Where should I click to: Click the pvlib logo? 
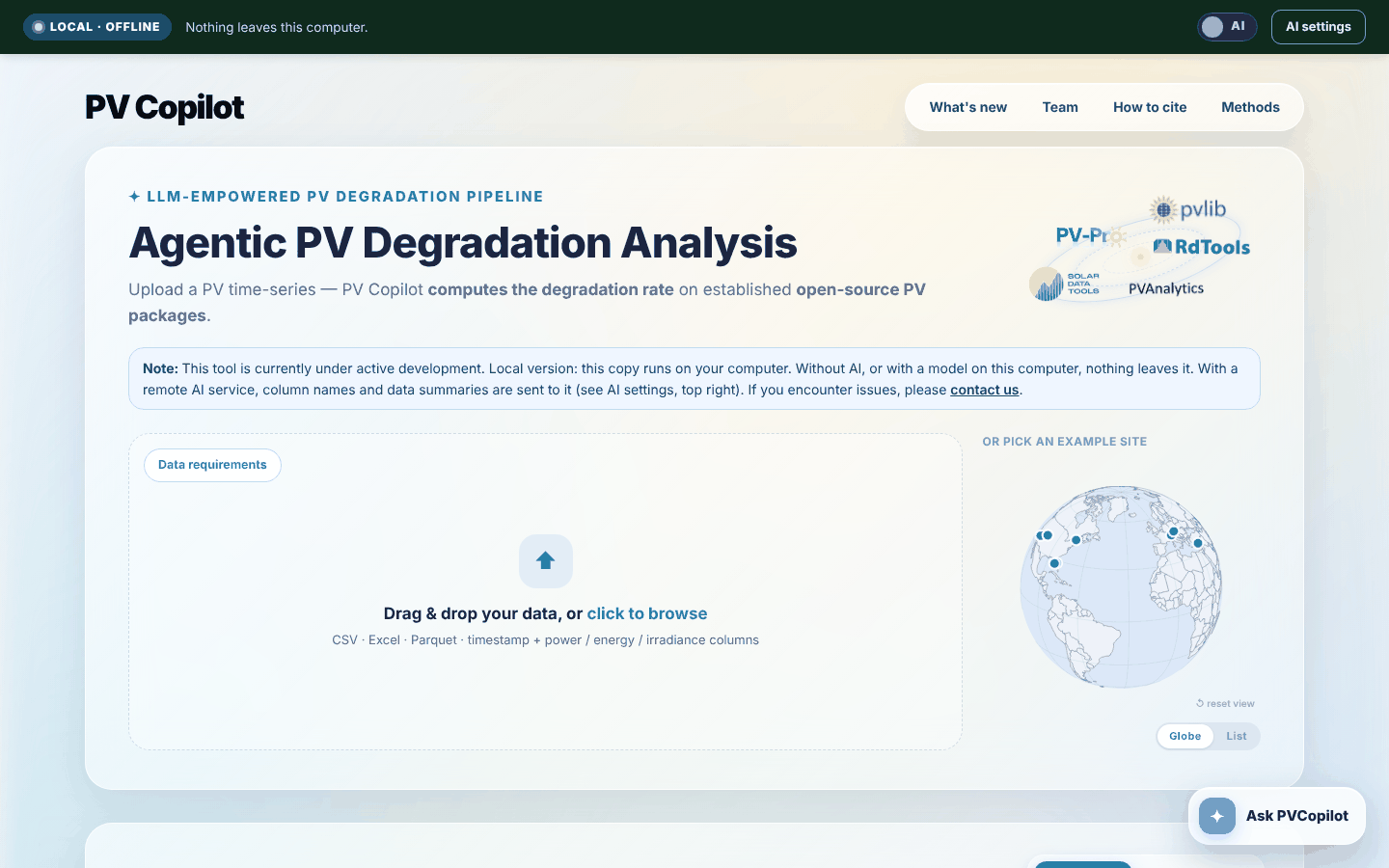pyautogui.click(x=1188, y=209)
